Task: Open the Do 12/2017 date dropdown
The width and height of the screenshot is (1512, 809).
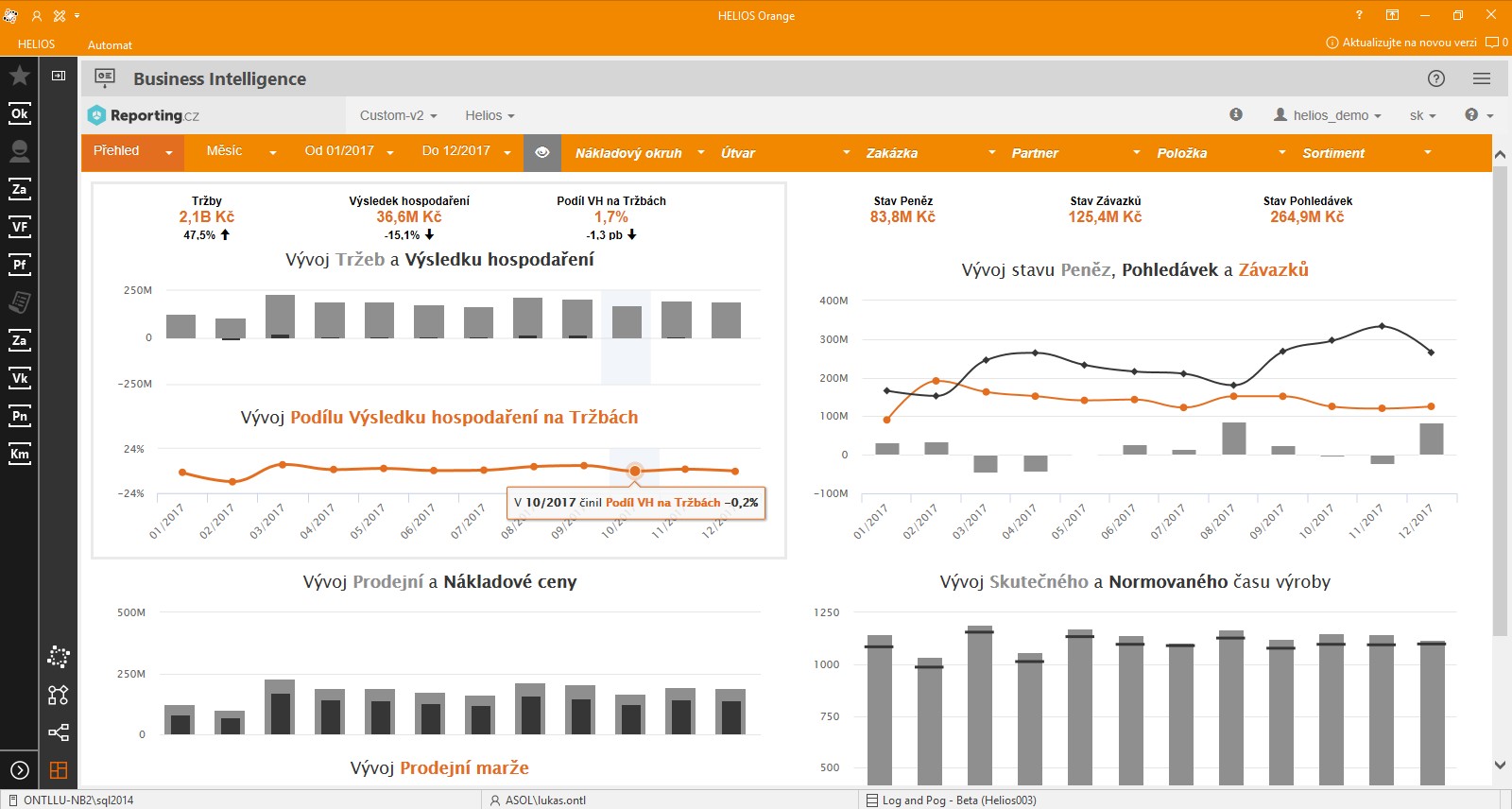Action: coord(466,151)
